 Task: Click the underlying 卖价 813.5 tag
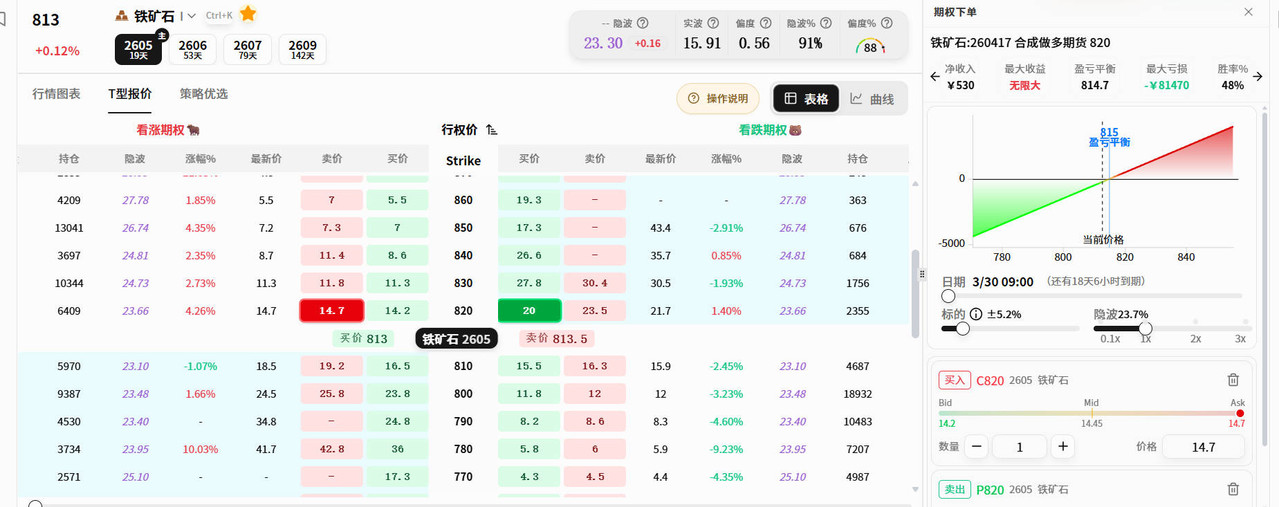tap(556, 339)
